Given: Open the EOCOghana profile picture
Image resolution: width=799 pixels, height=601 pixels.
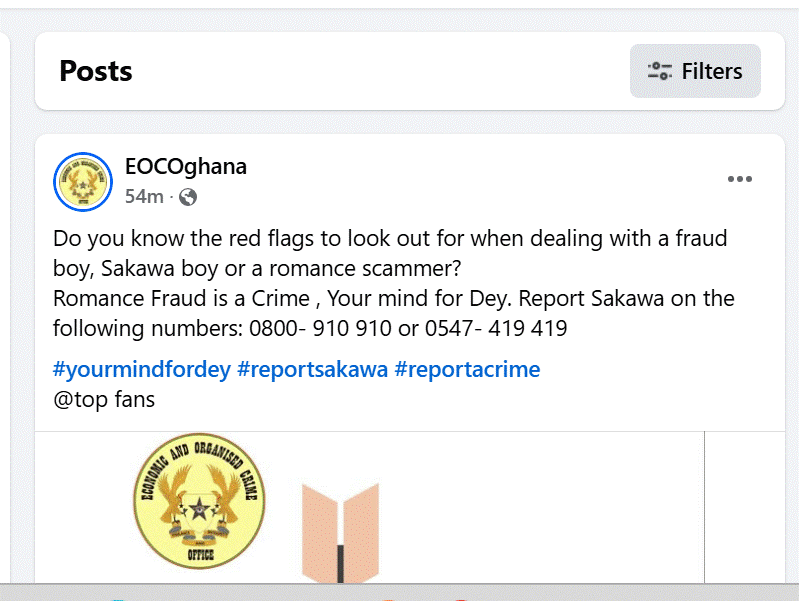Looking at the screenshot, I should (82, 182).
